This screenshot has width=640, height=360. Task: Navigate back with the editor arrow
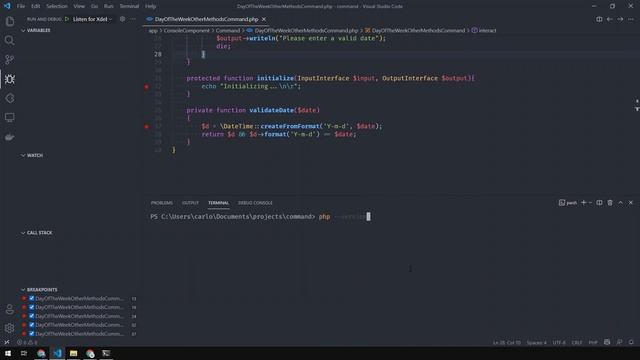(609, 19)
